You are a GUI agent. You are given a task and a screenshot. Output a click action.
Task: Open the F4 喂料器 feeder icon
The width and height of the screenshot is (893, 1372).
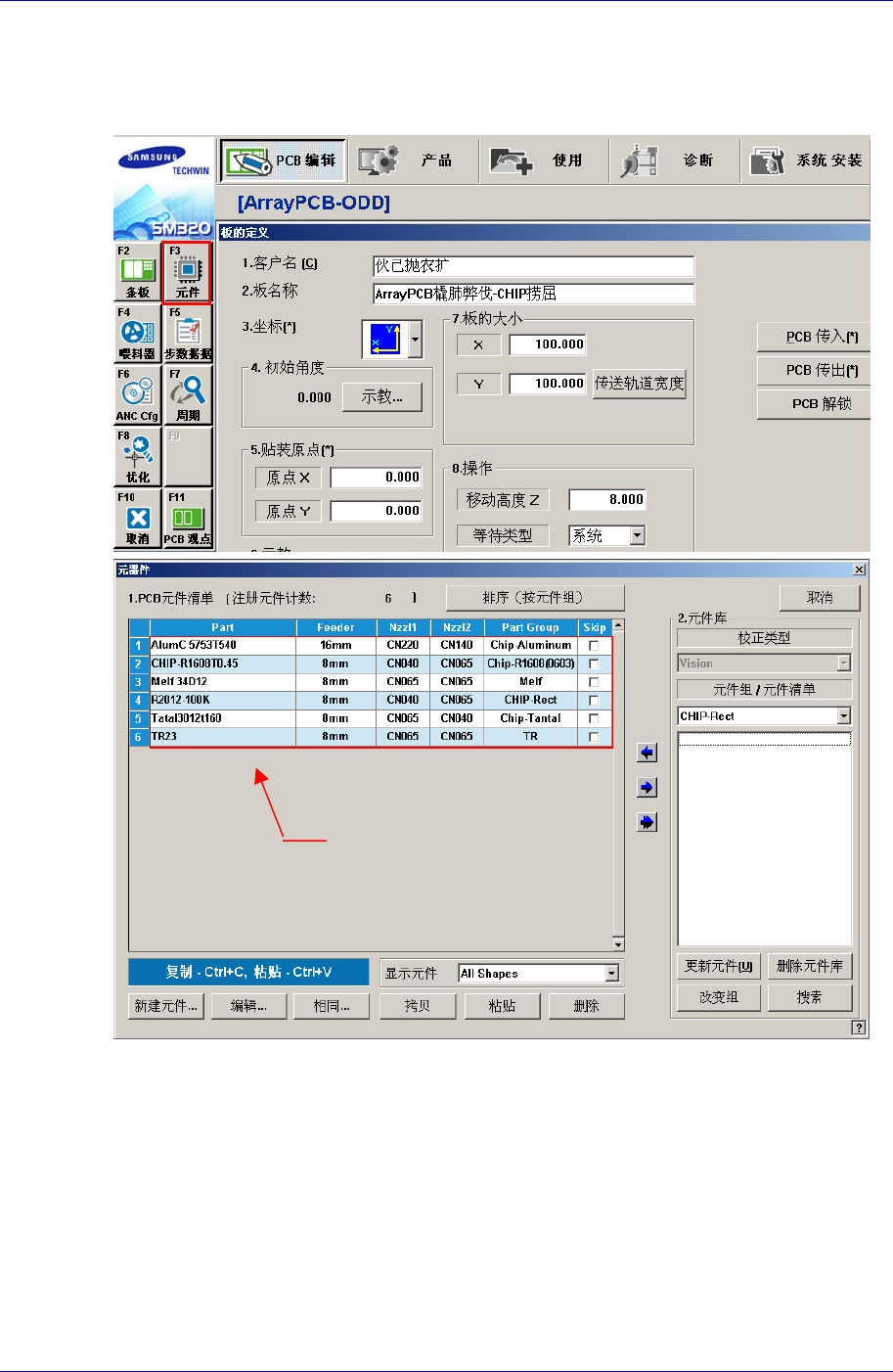click(138, 333)
